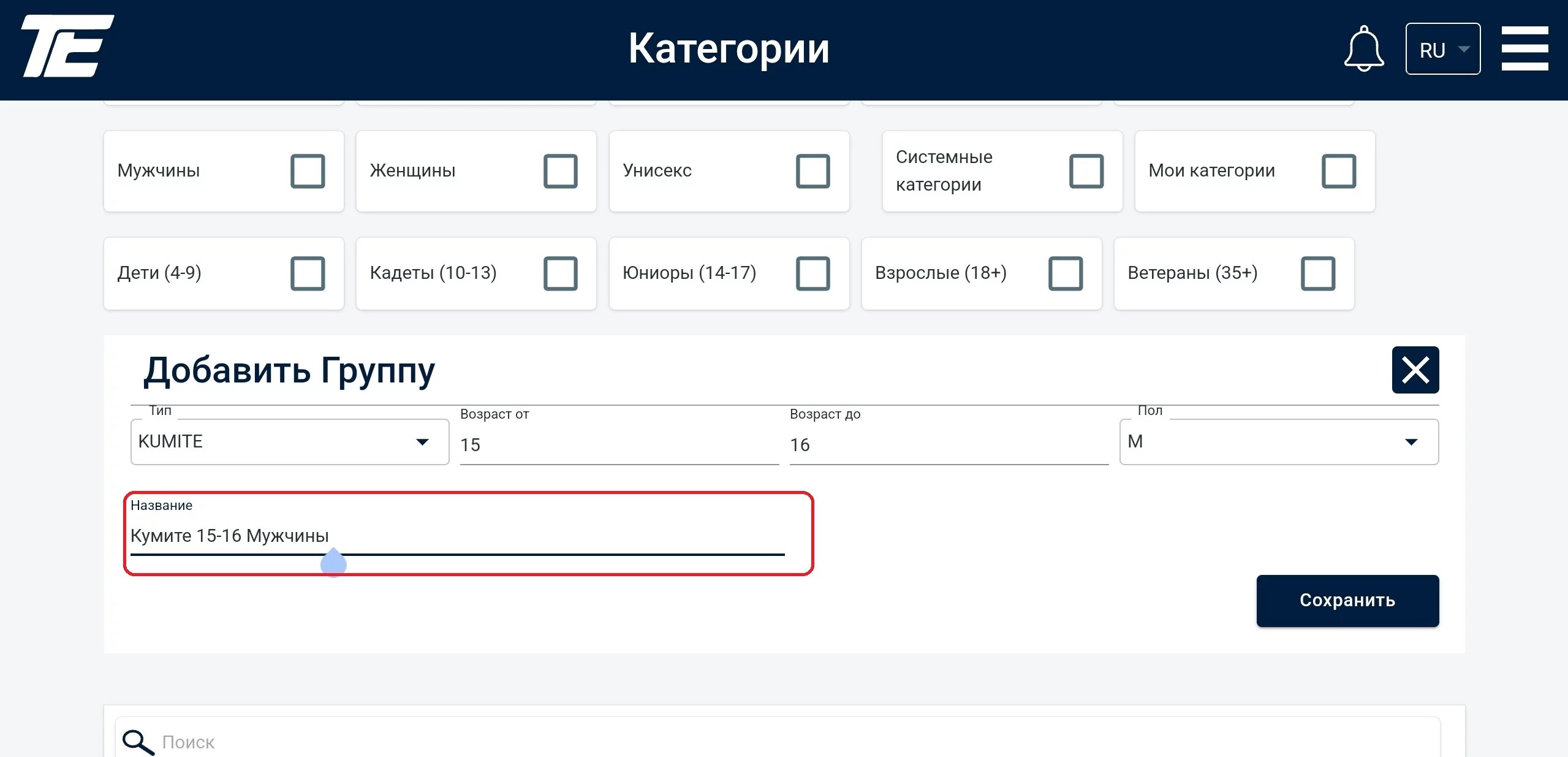Click the Сохранить button

1347,601
